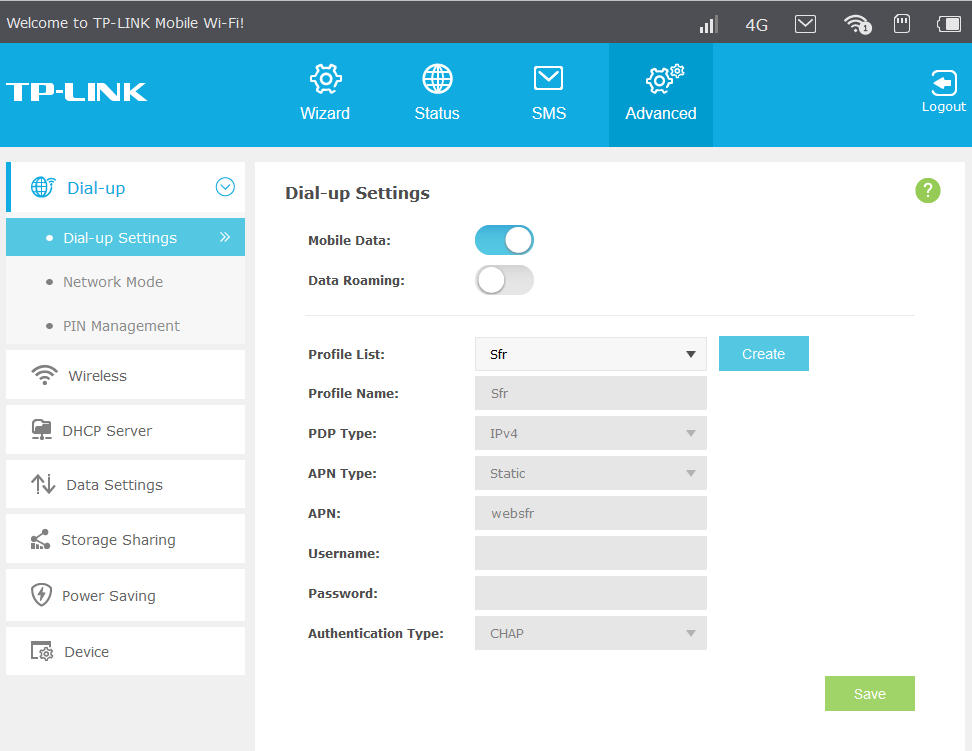The width and height of the screenshot is (972, 751).
Task: Click the Dial-up Settings page heading
Action: click(x=357, y=193)
